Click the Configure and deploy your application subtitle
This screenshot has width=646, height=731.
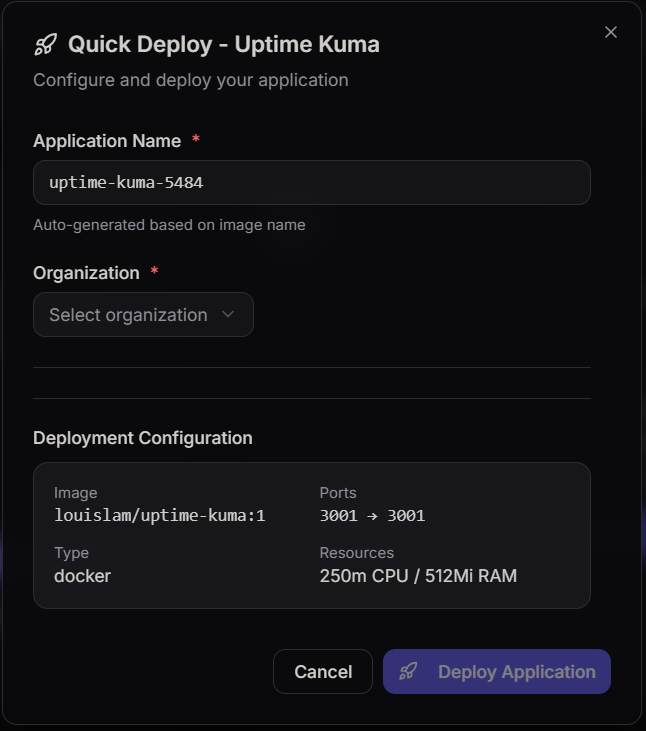[191, 80]
